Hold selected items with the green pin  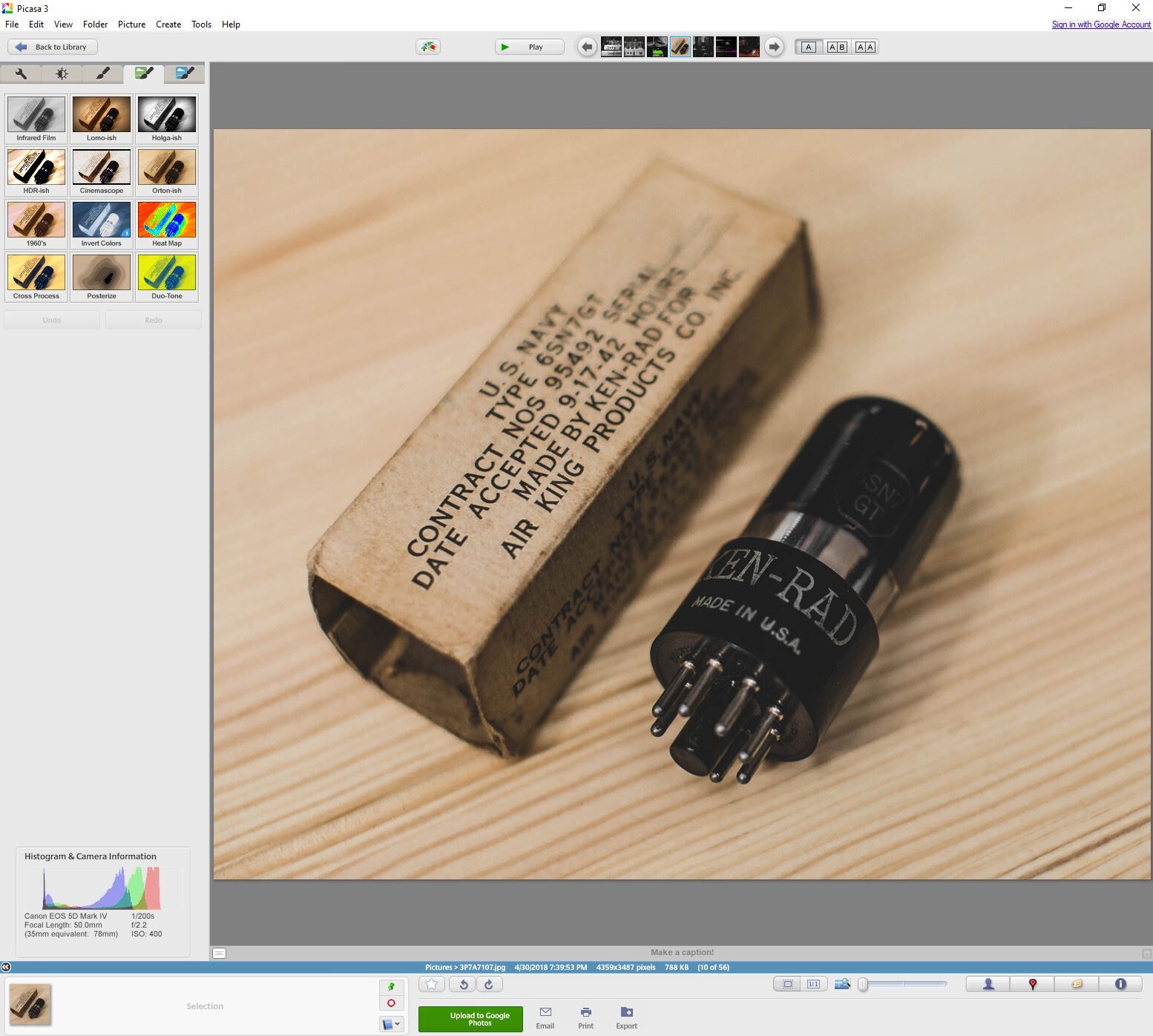coord(392,987)
